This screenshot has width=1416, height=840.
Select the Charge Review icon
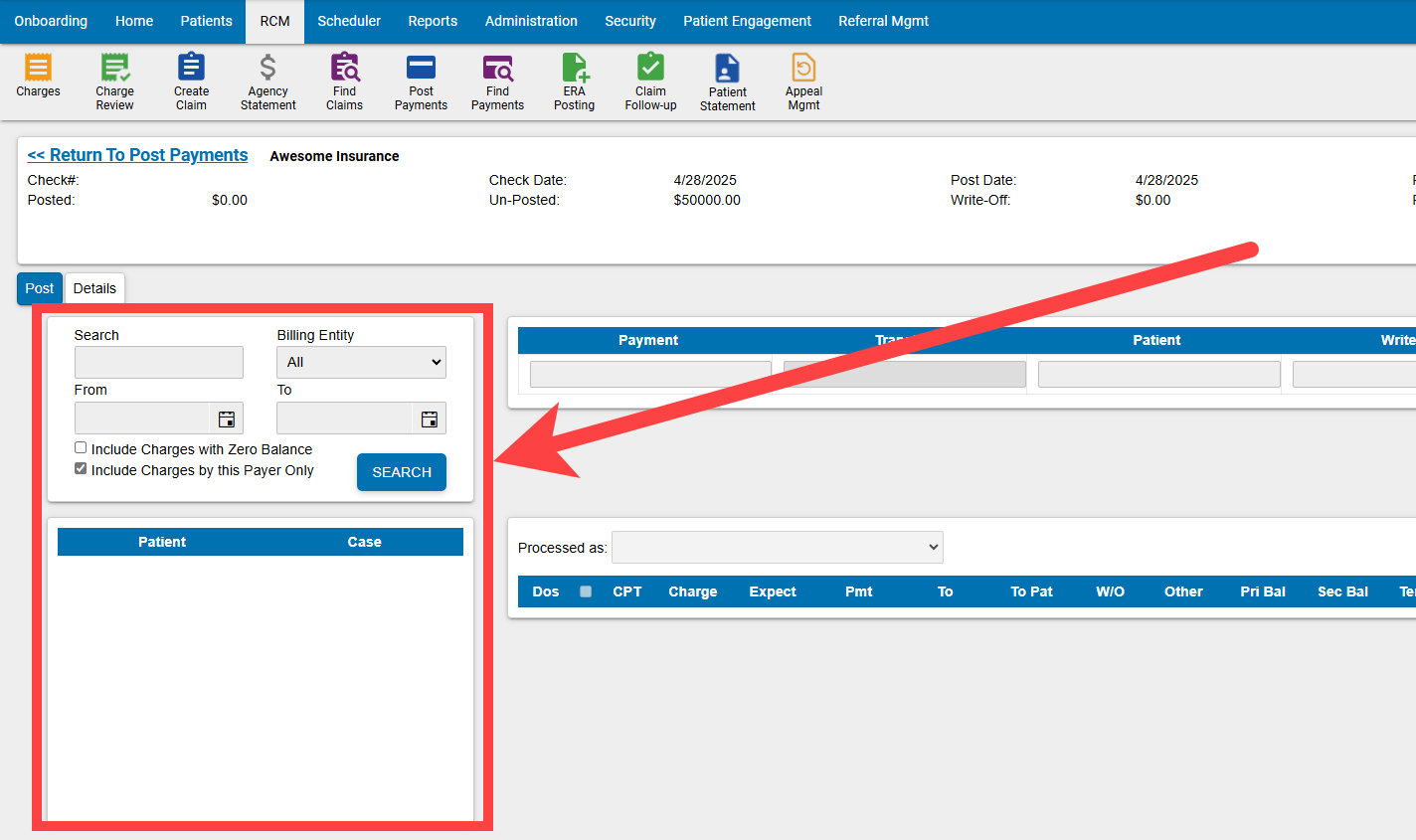coord(114,80)
